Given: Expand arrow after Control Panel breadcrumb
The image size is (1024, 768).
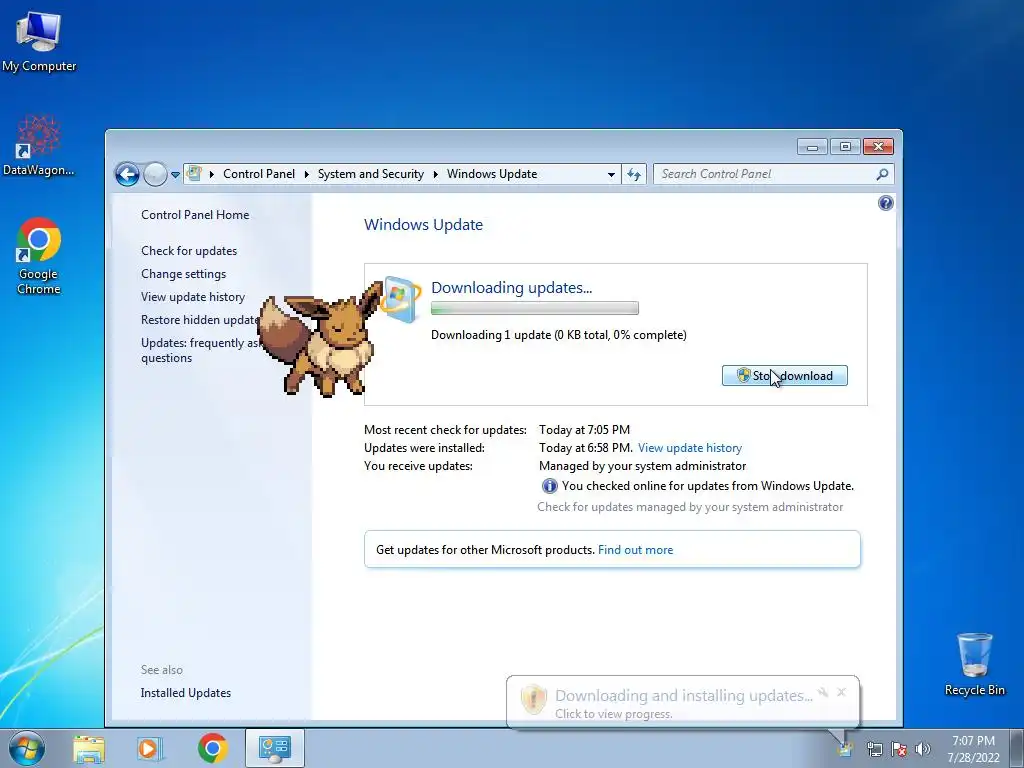Looking at the screenshot, I should tap(306, 174).
